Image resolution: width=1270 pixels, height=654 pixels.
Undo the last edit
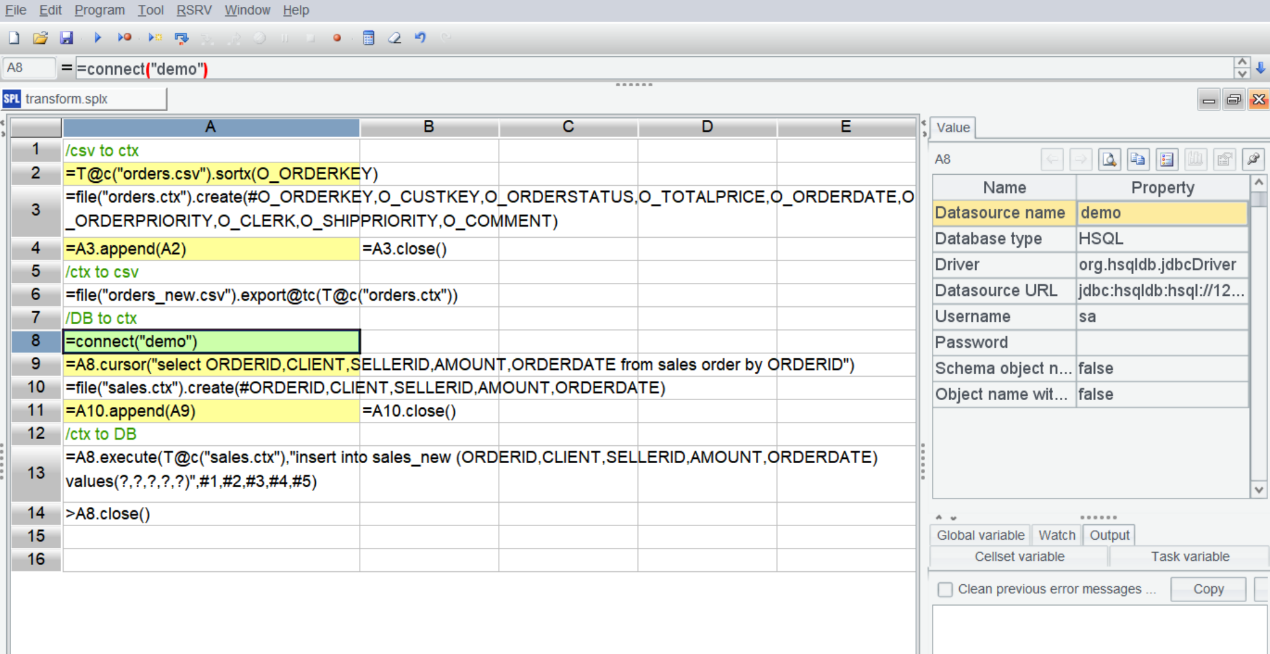click(x=418, y=36)
